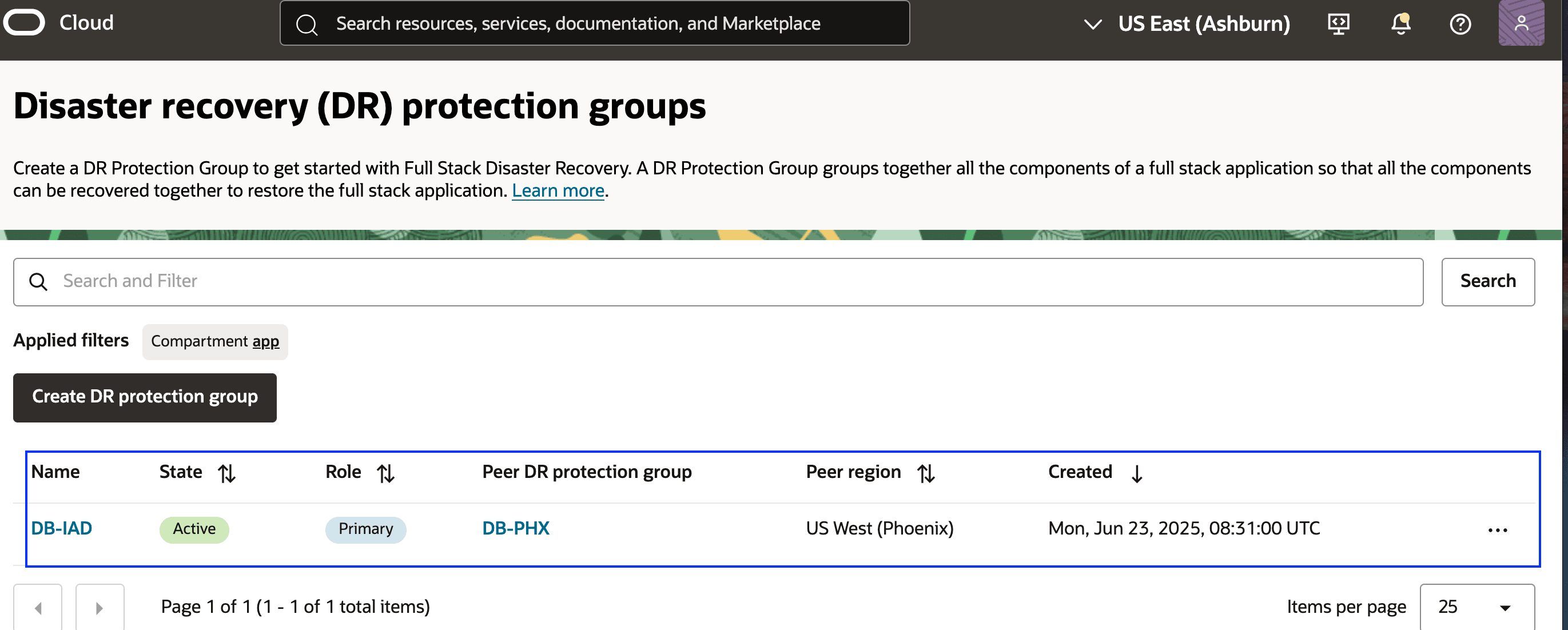Open the notifications bell icon
Screen dimensions: 1568x630
coord(1400,24)
